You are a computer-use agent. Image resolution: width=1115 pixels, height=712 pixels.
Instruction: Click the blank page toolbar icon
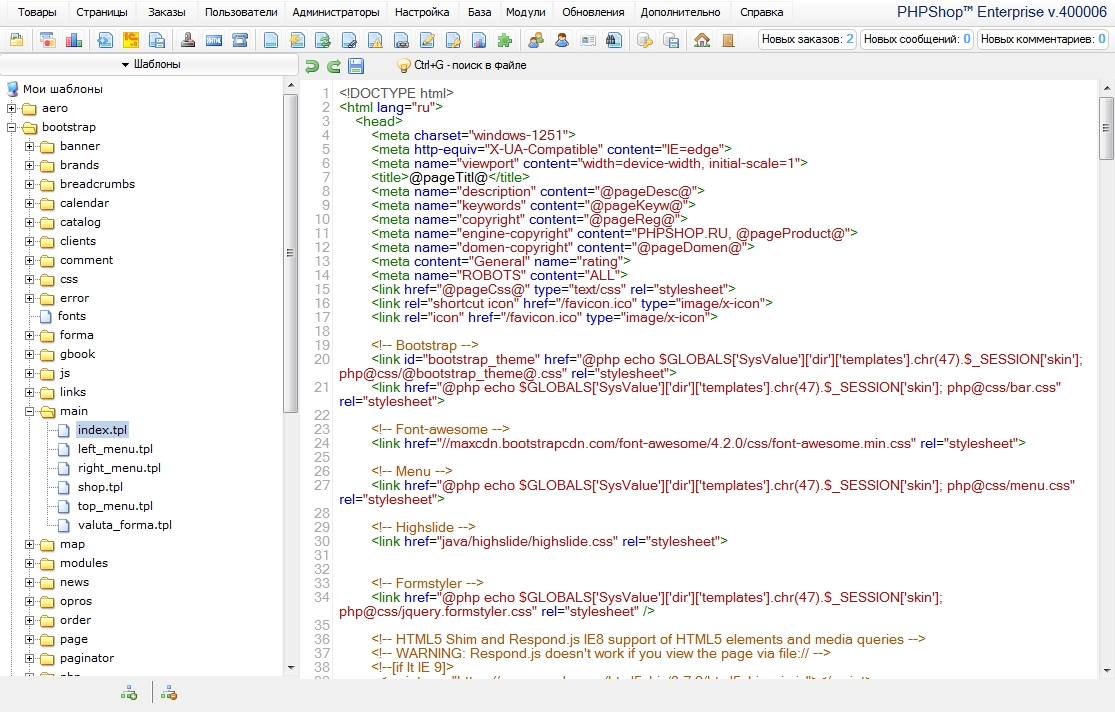pyautogui.click(x=271, y=41)
